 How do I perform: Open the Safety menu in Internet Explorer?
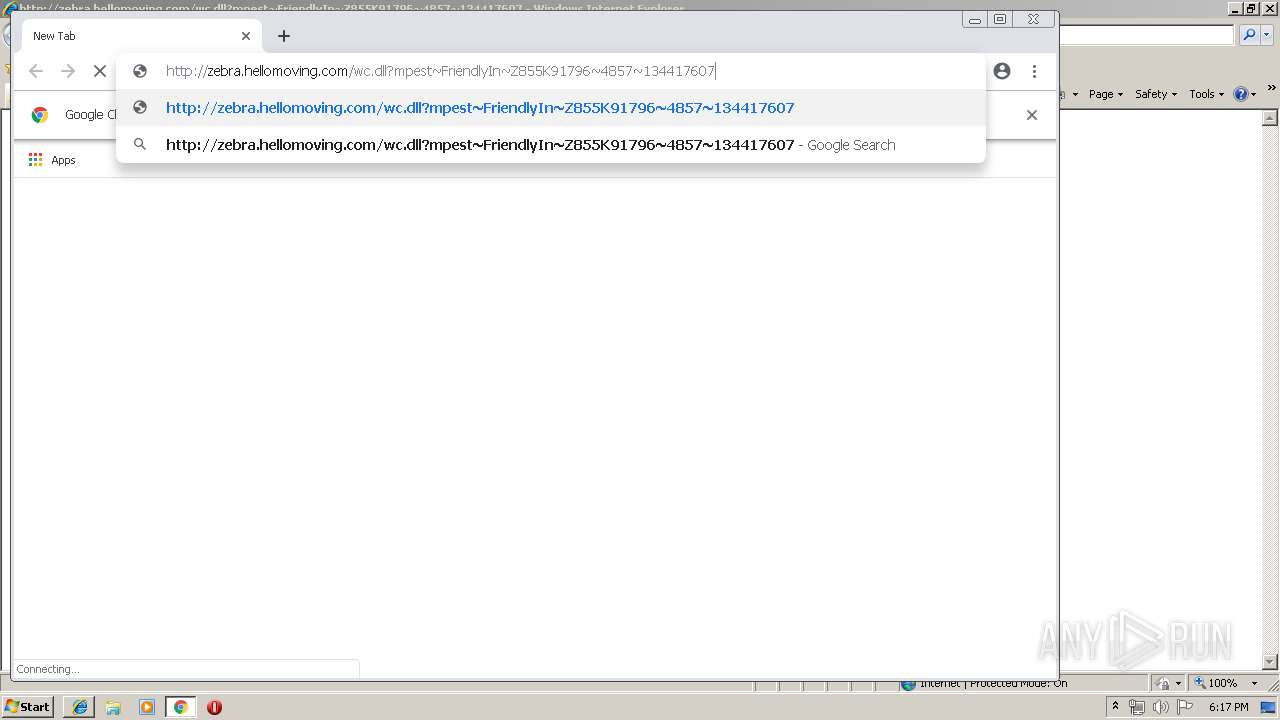pos(1156,94)
